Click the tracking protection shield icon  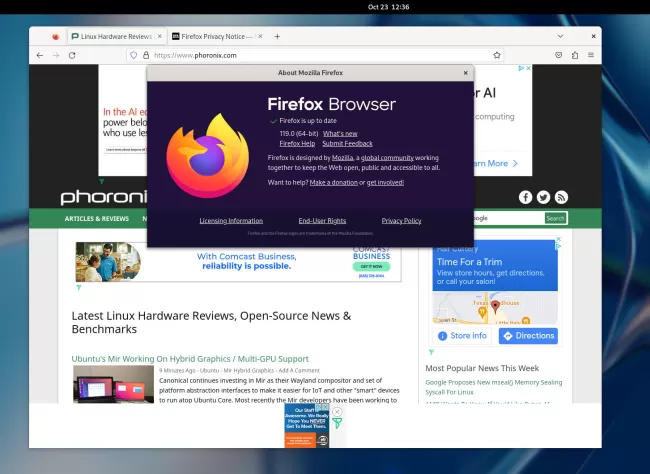click(133, 55)
